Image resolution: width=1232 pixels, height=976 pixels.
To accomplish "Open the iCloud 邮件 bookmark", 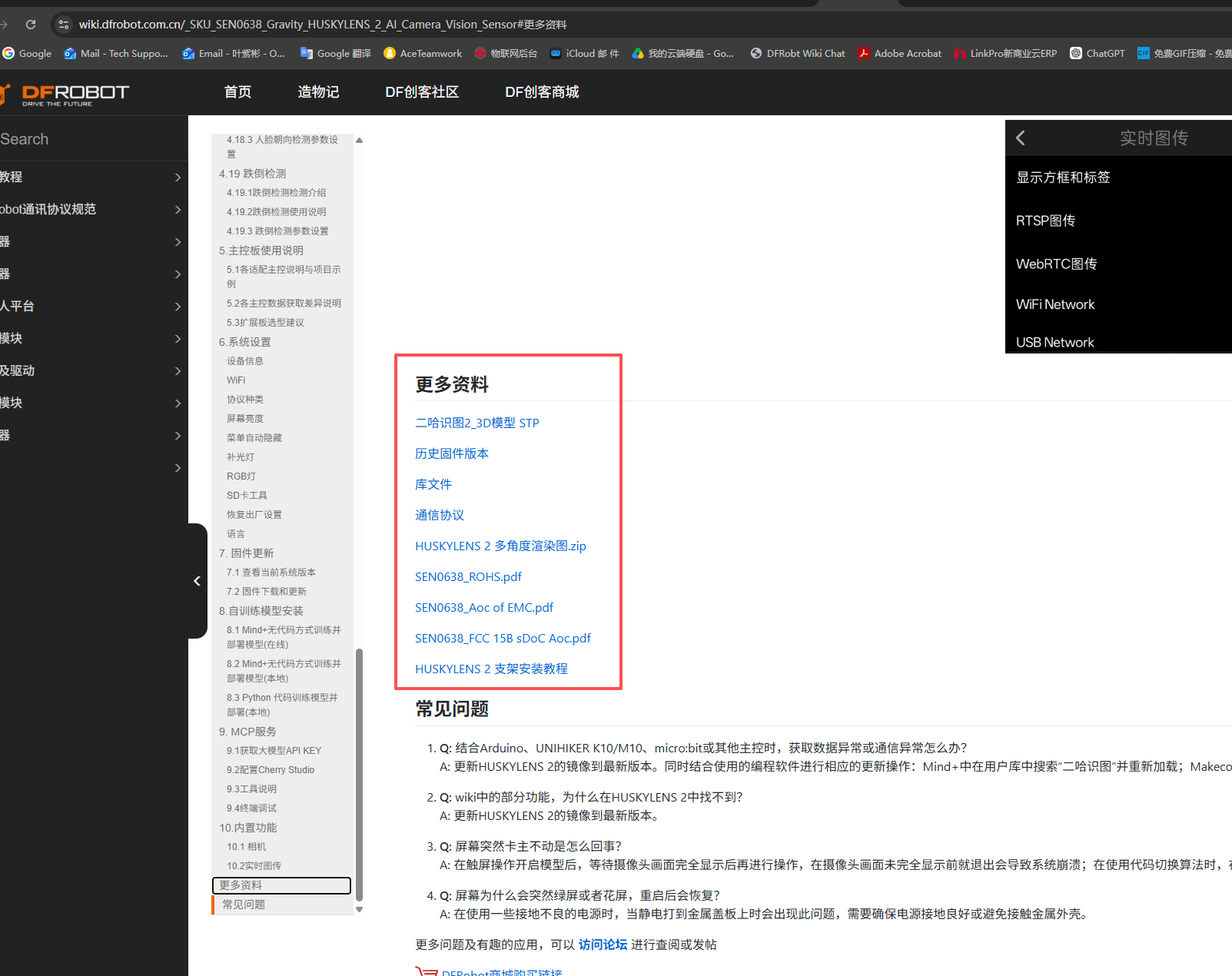I will (x=585, y=53).
